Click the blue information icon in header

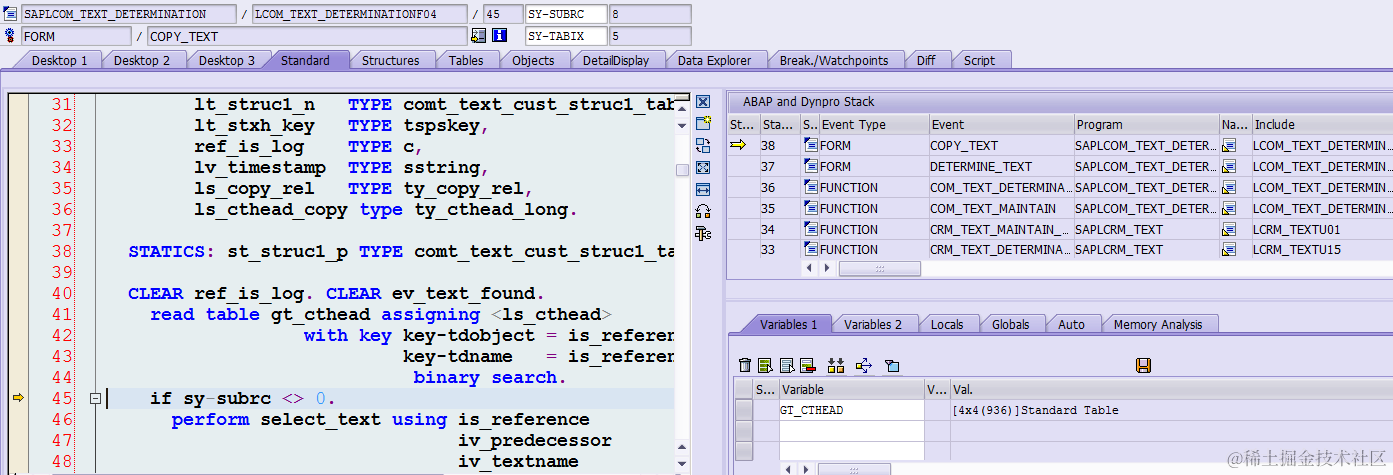click(x=499, y=36)
